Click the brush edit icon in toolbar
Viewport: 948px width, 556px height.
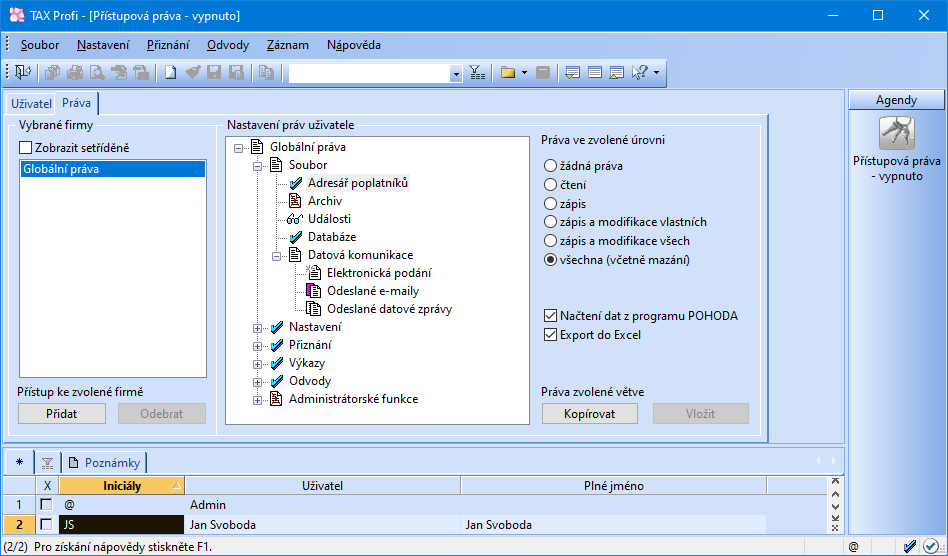coord(193,73)
